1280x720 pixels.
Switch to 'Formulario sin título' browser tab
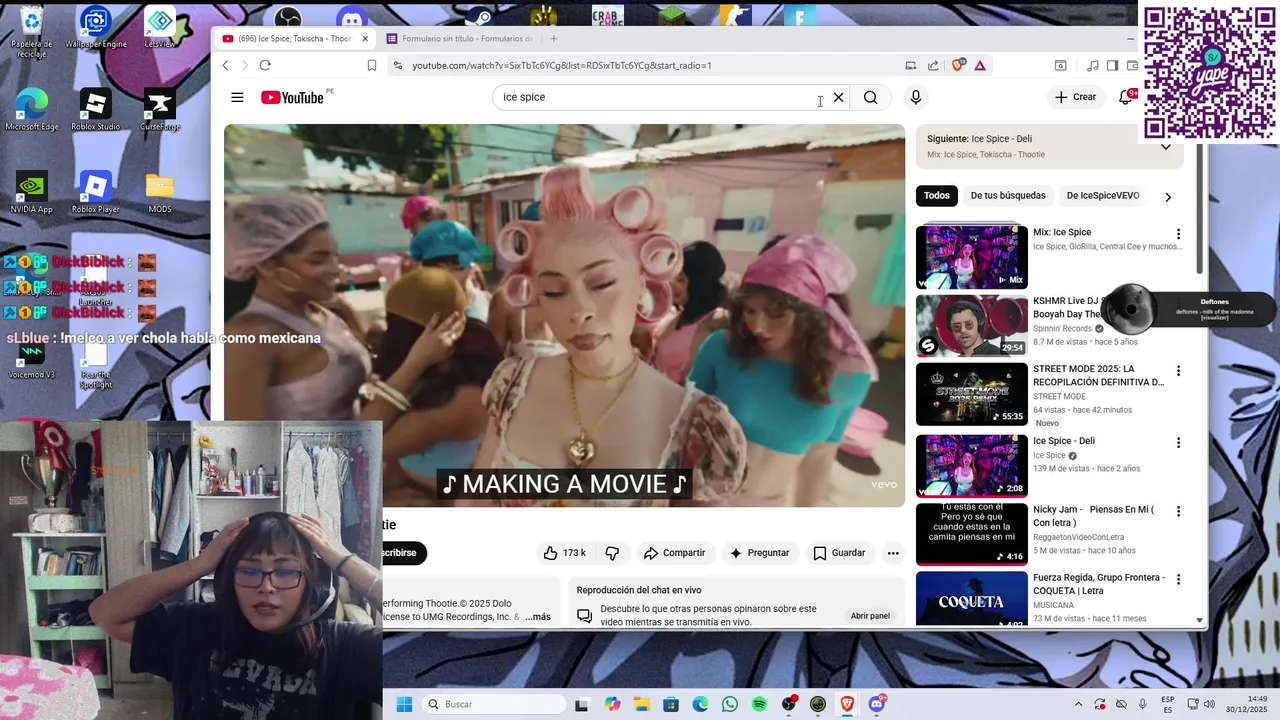[x=460, y=39]
